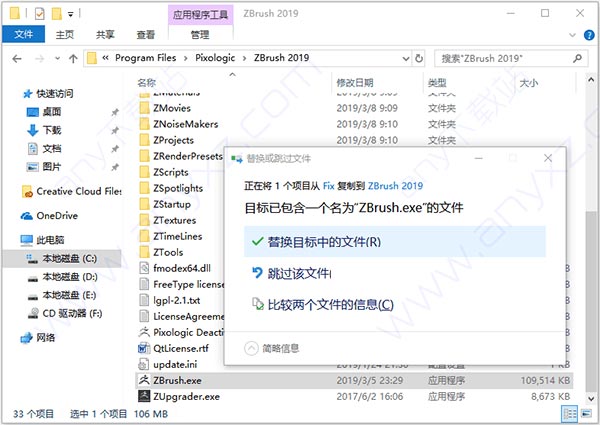Image resolution: width=600 pixels, height=425 pixels.
Task: Sort by 大小 column header
Action: [x=529, y=83]
